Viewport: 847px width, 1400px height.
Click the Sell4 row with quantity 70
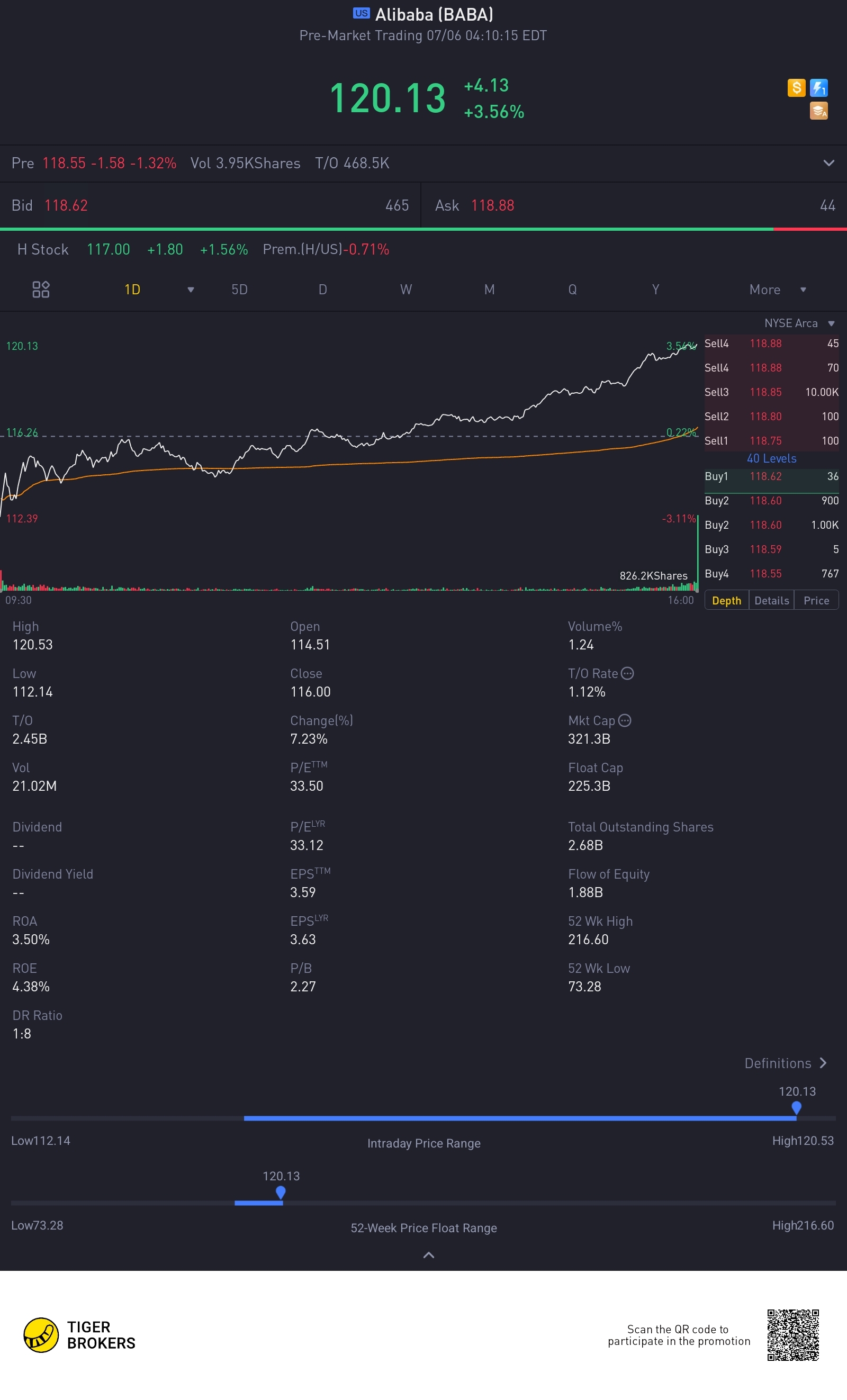pos(771,368)
